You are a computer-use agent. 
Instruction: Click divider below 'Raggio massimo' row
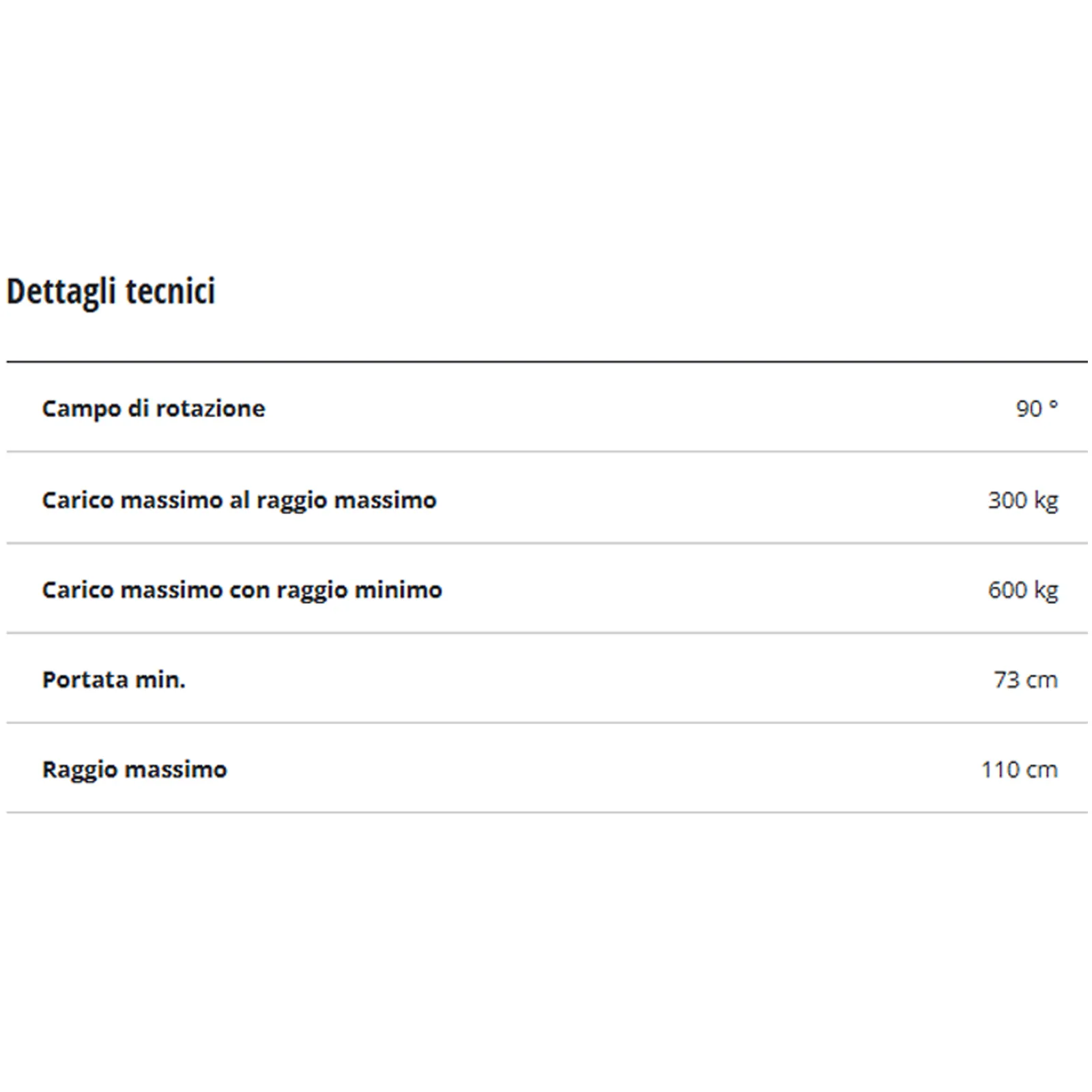pos(546,812)
